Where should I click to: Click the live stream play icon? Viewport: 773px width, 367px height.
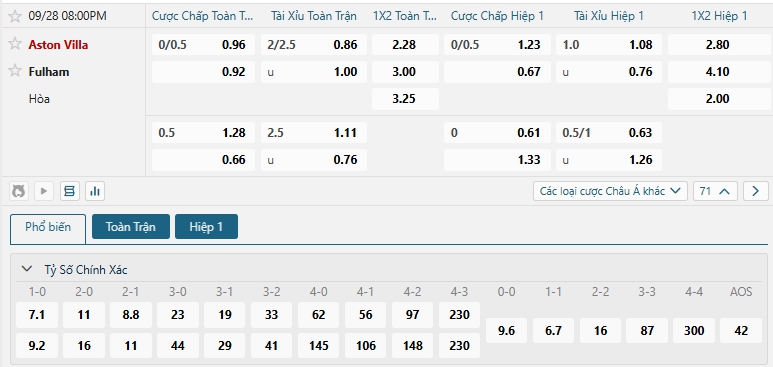pyautogui.click(x=44, y=191)
